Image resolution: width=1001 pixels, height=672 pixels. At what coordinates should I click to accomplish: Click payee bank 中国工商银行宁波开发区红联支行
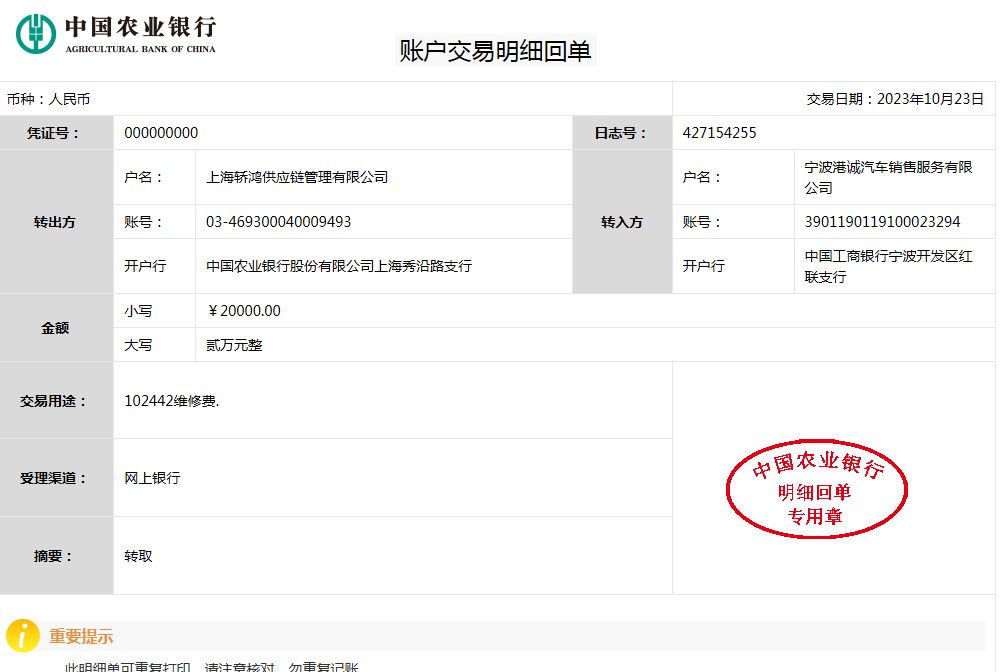(888, 266)
